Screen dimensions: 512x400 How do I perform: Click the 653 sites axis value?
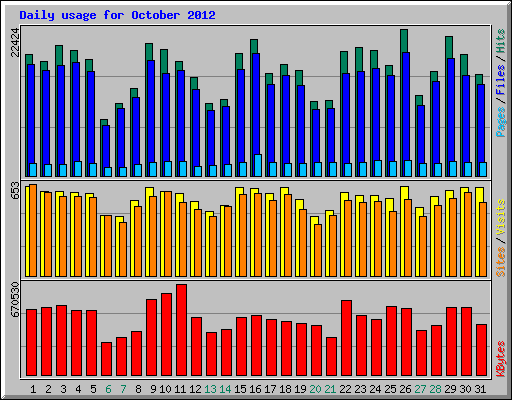[x=15, y=190]
